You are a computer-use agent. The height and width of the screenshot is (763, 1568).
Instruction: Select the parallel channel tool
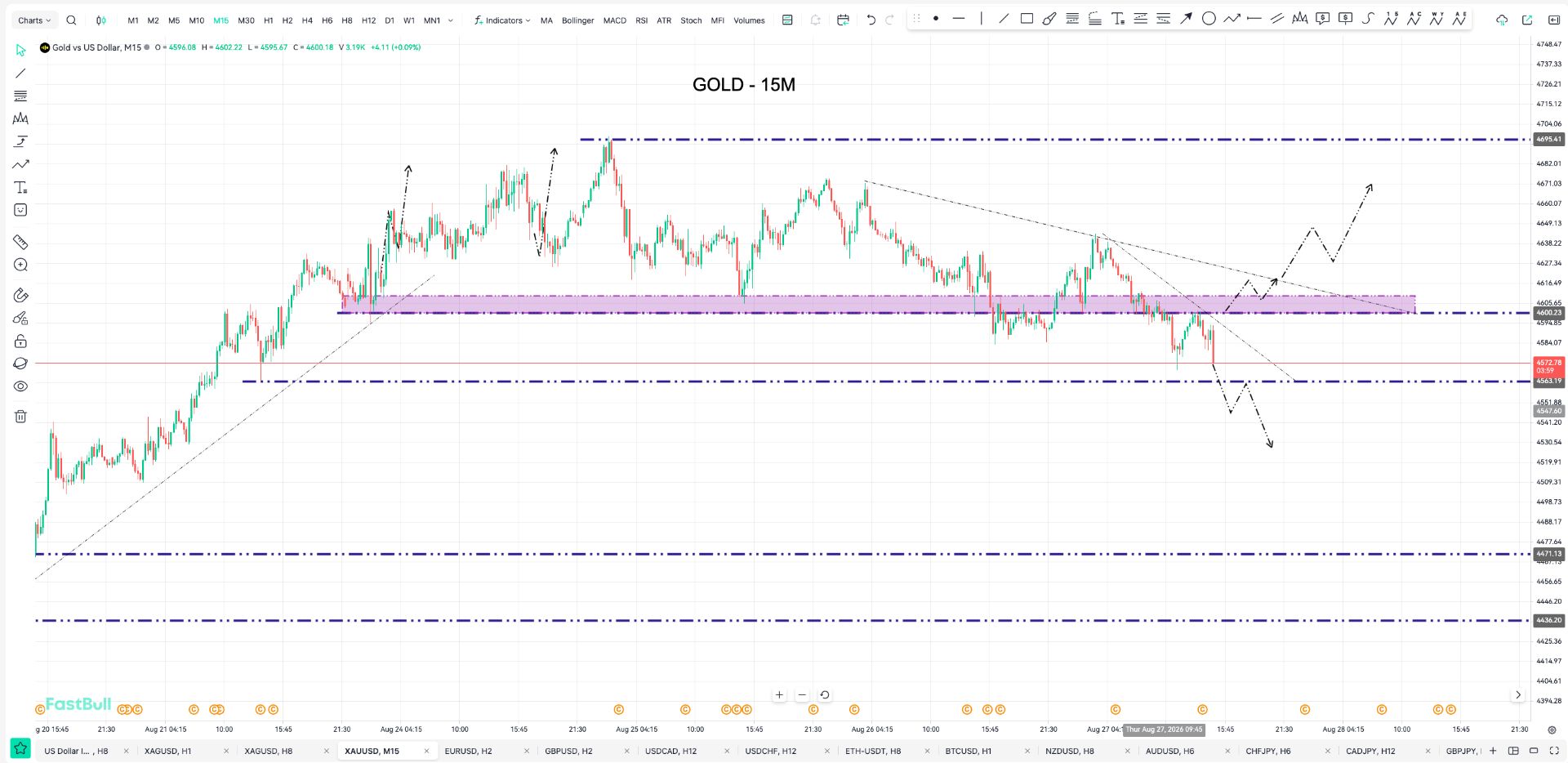pyautogui.click(x=1277, y=19)
